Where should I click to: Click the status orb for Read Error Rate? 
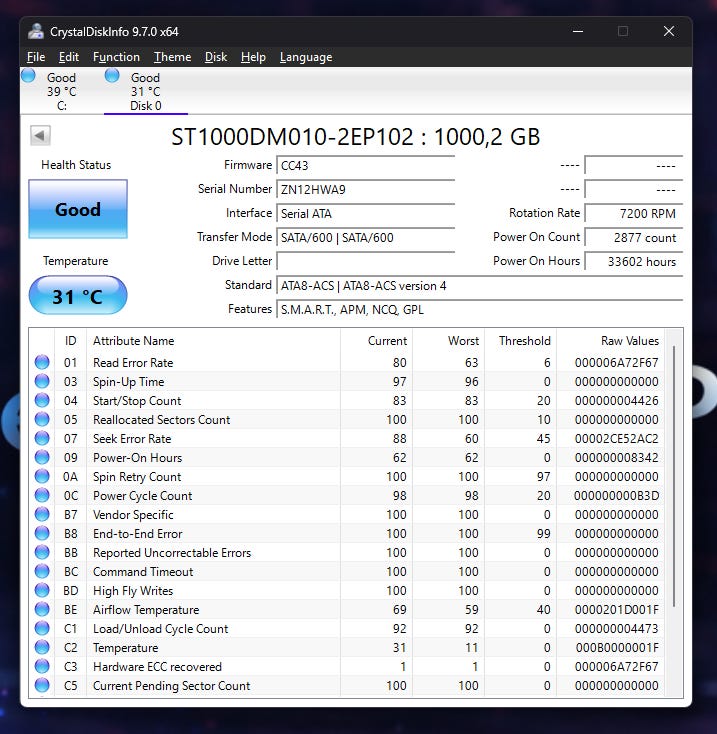pos(42,362)
